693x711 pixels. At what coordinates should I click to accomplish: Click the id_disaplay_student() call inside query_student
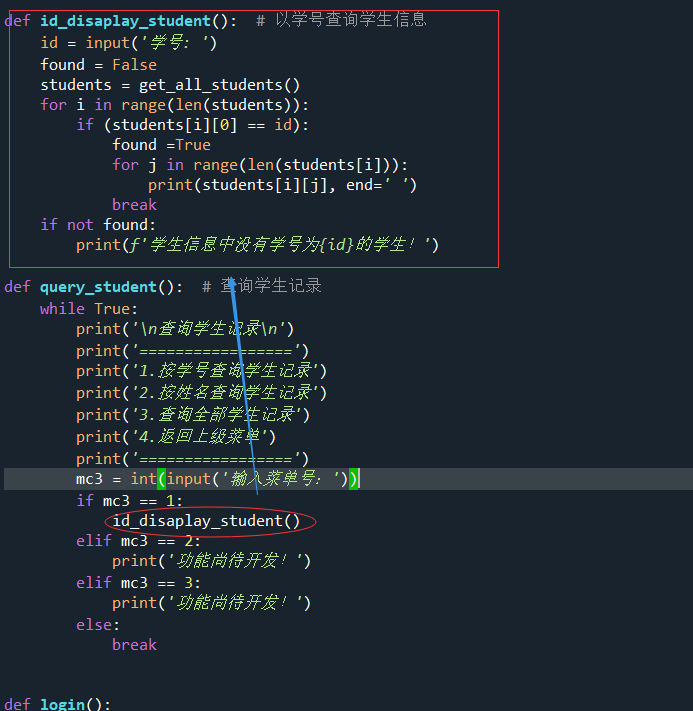tap(206, 521)
